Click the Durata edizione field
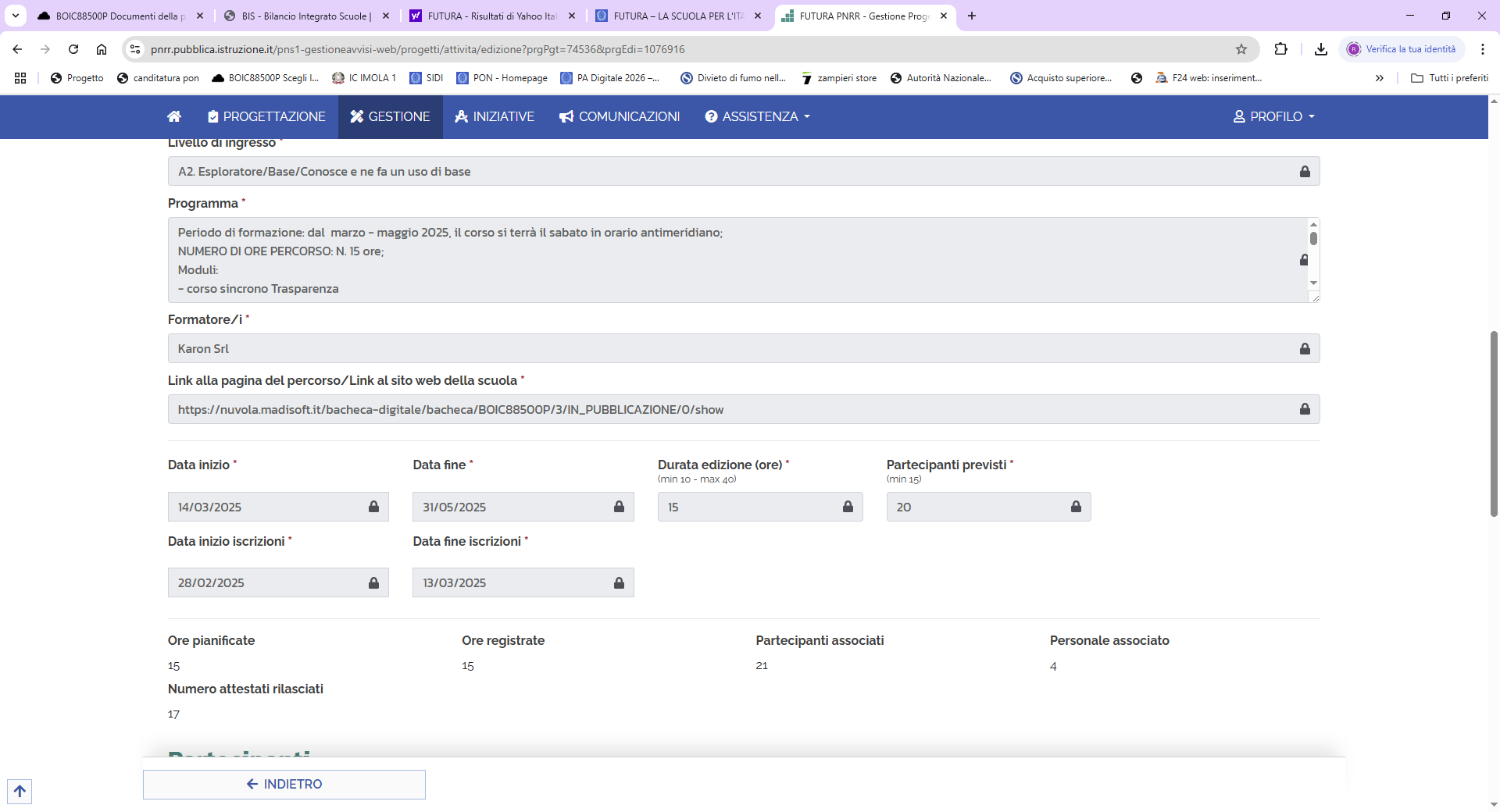Viewport: 1500px width, 812px height. [x=760, y=507]
